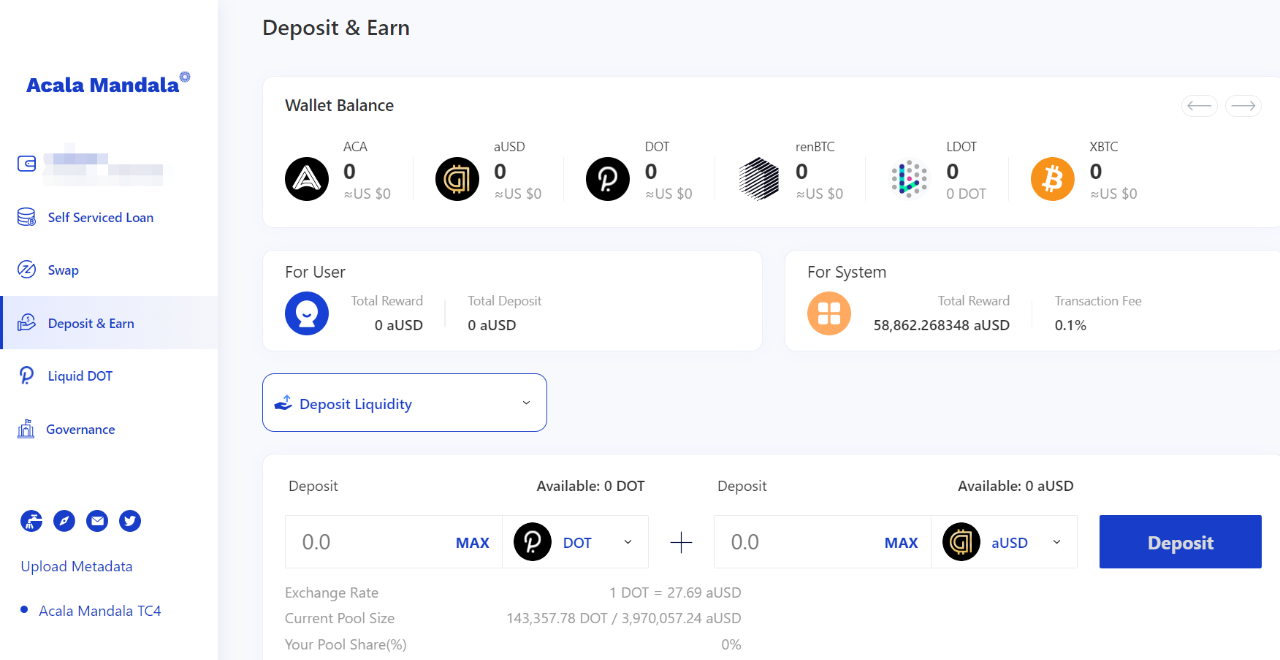Click the 'Current Pool Size' label

pos(340,618)
